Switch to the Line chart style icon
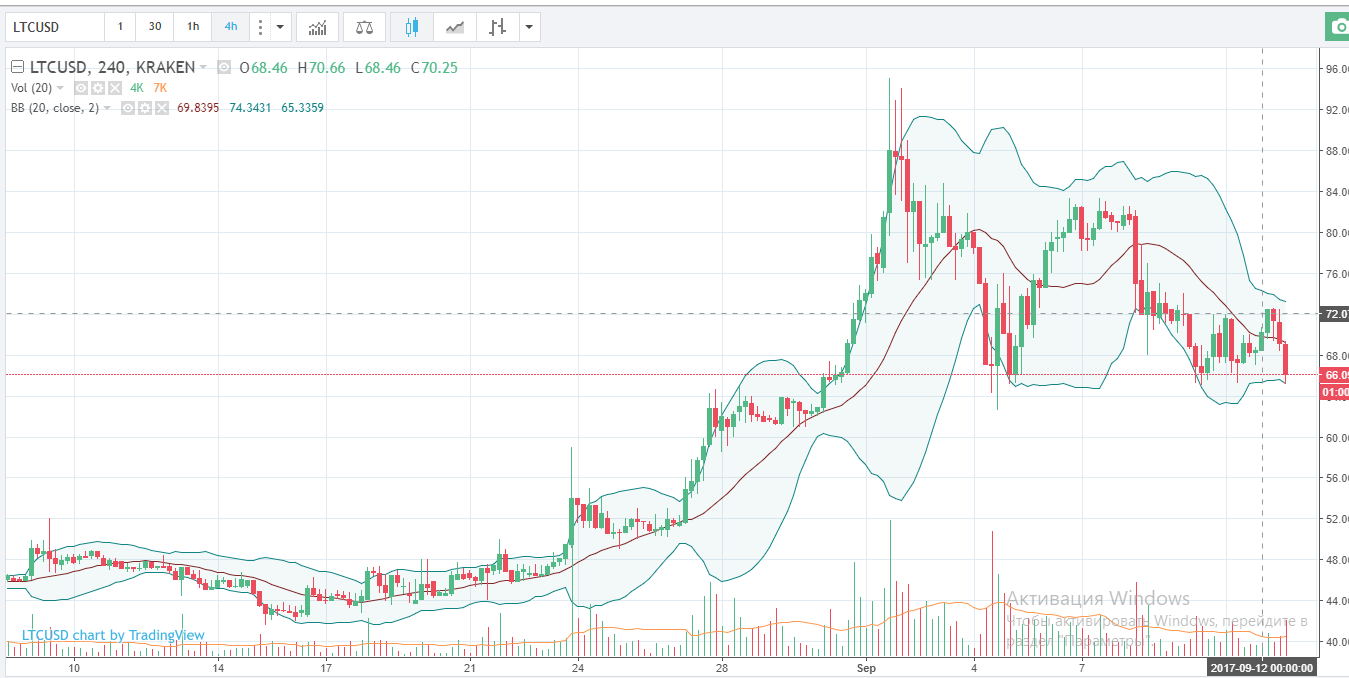 click(454, 27)
